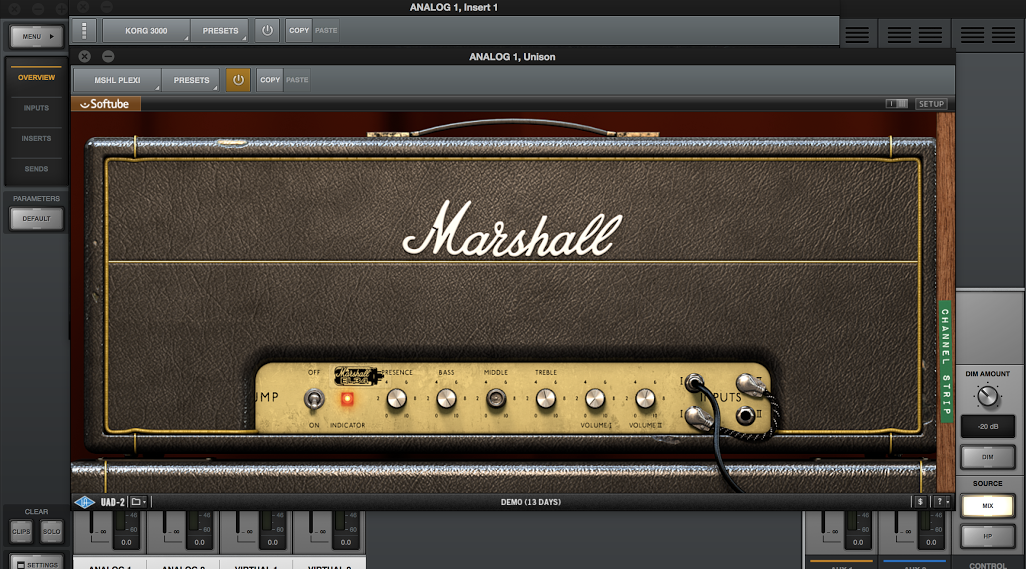Screen dimensions: 1026x569
Task: Click COPY in the Unison window
Action: 270,80
